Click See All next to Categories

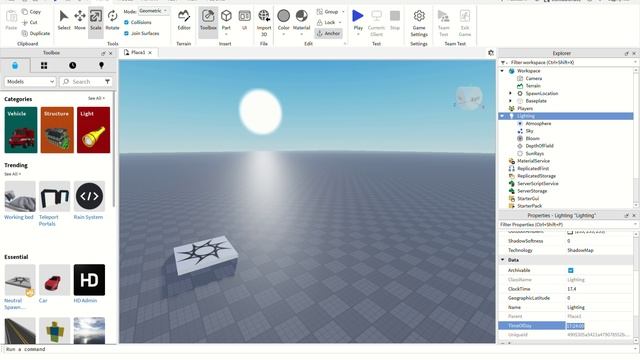[x=96, y=98]
